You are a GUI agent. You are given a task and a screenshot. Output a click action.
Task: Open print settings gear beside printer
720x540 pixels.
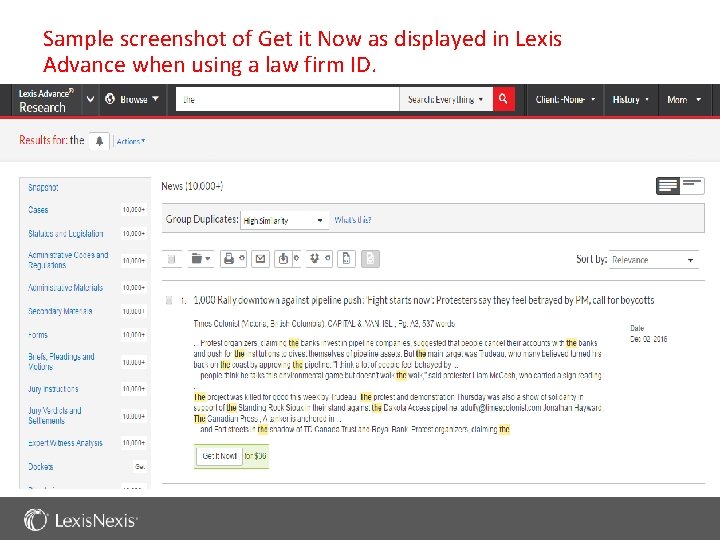(x=242, y=259)
